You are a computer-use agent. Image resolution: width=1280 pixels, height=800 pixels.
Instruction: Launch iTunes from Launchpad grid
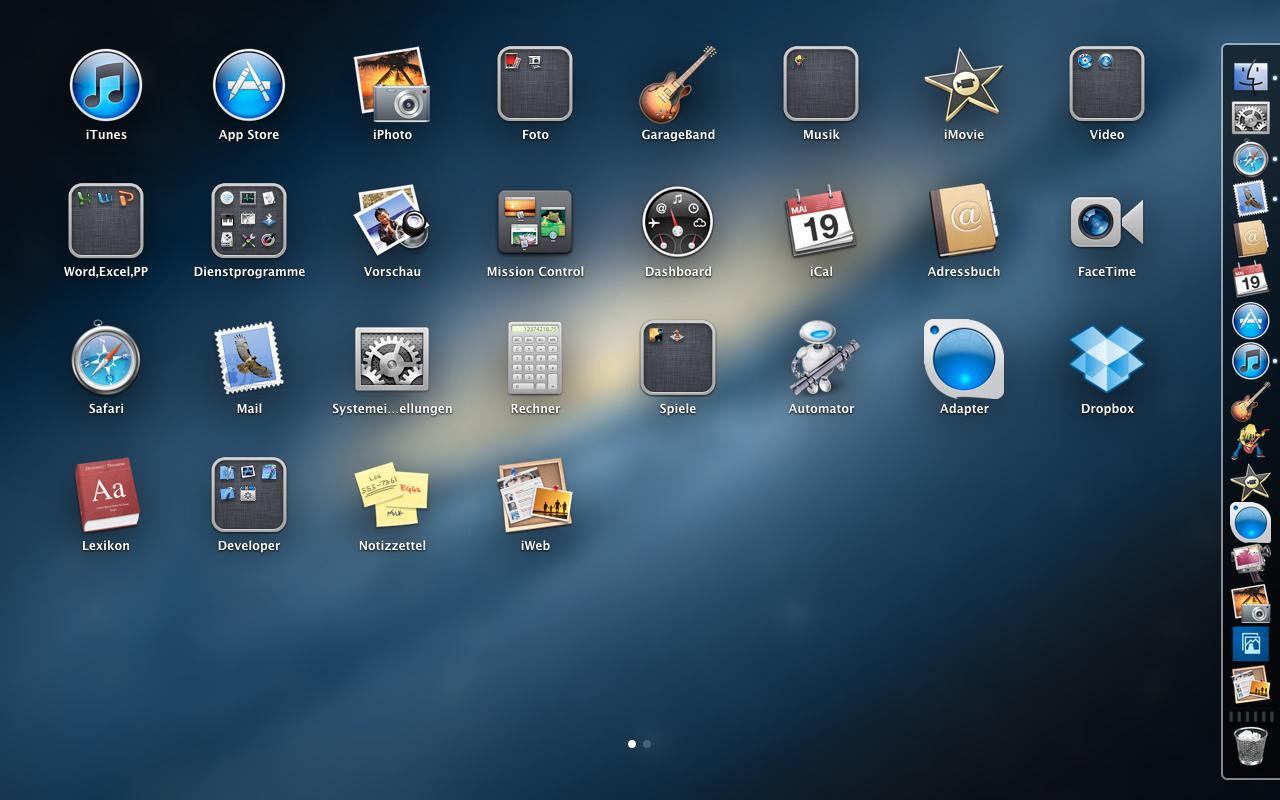coord(106,85)
